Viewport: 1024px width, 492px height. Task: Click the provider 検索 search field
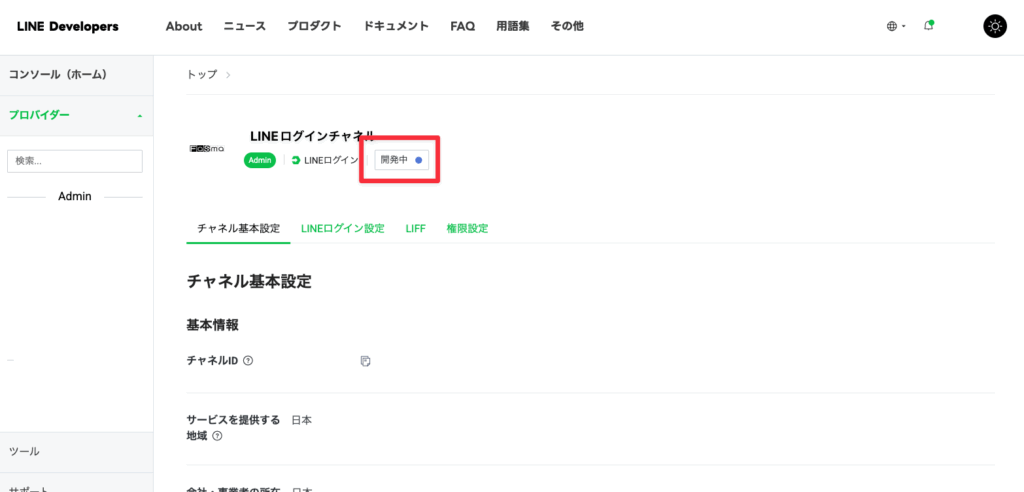75,161
